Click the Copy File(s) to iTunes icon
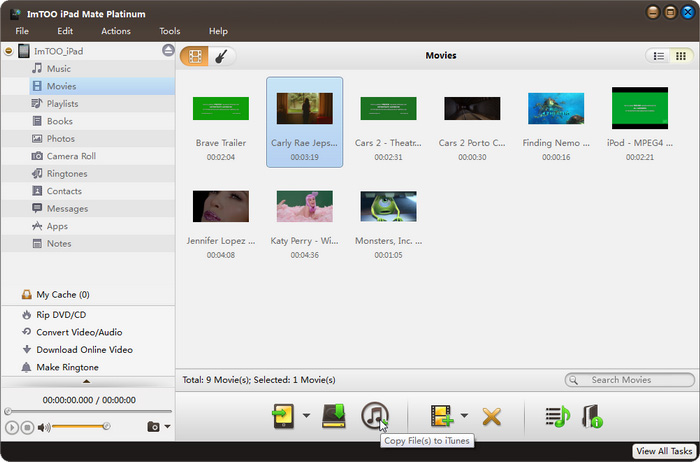This screenshot has width=700, height=462. (375, 416)
